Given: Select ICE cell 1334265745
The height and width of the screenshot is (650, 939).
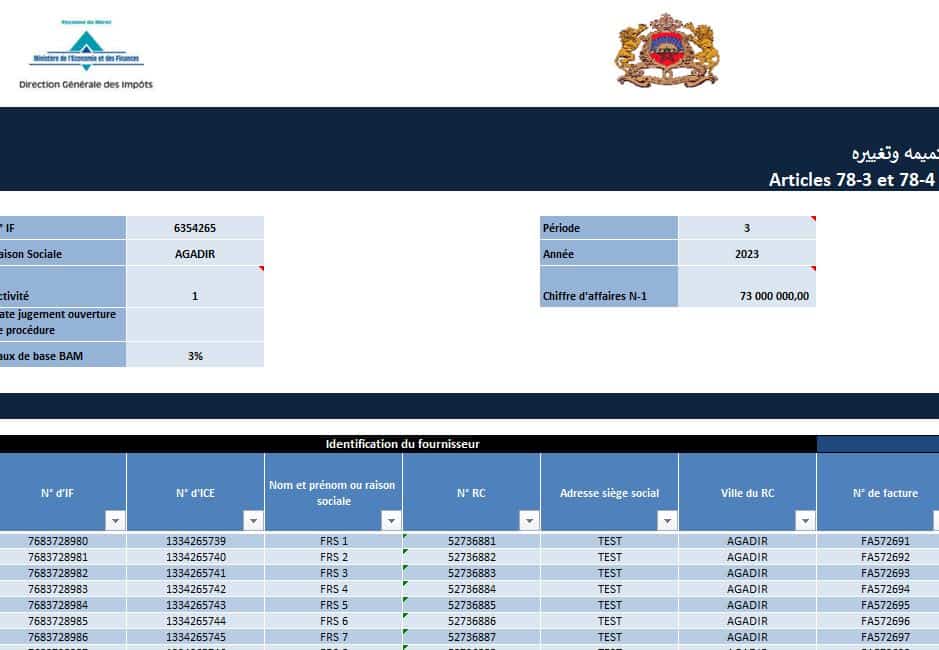Looking at the screenshot, I should [x=195, y=637].
